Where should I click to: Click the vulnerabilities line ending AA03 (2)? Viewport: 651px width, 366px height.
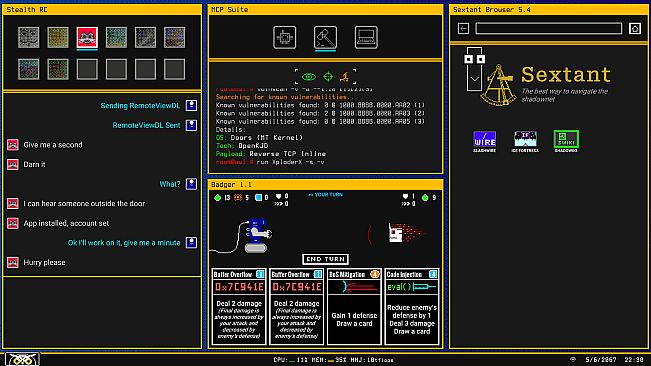(320, 113)
